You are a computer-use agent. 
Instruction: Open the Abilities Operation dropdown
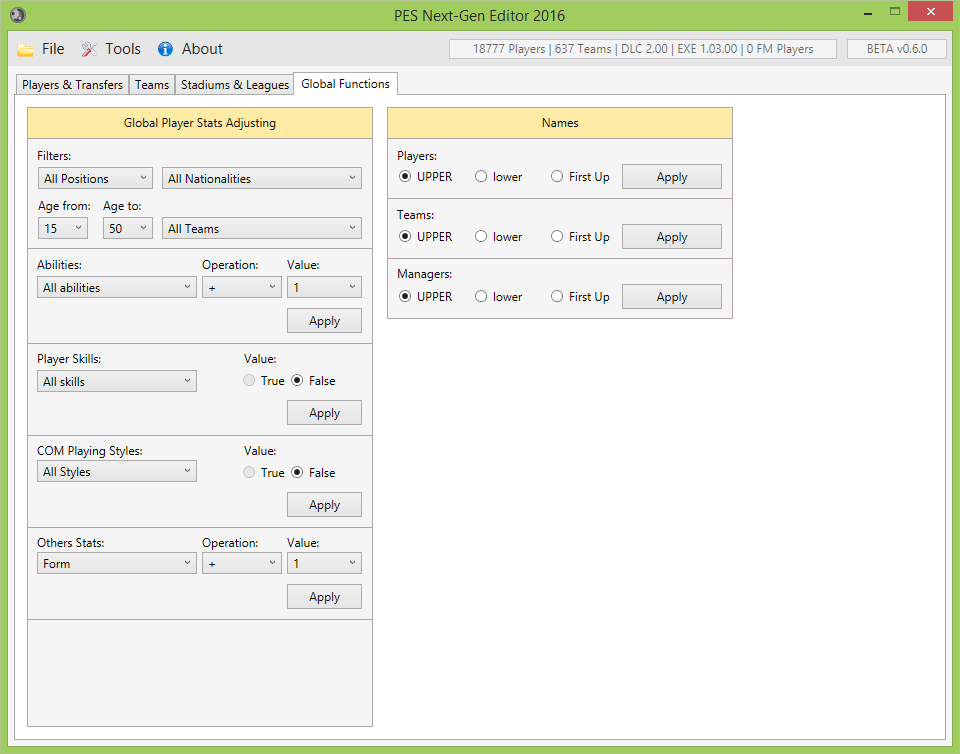click(x=241, y=287)
